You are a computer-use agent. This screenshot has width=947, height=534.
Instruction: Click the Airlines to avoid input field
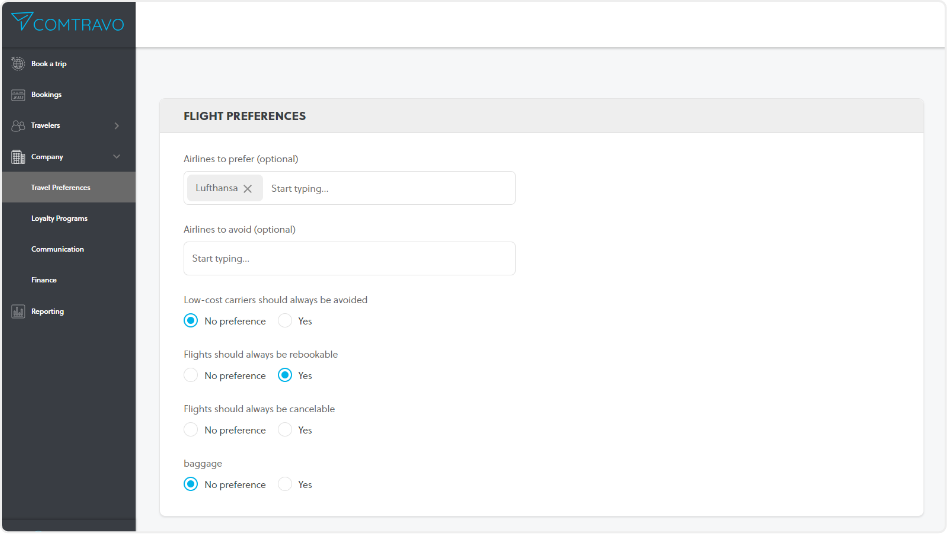tap(350, 259)
